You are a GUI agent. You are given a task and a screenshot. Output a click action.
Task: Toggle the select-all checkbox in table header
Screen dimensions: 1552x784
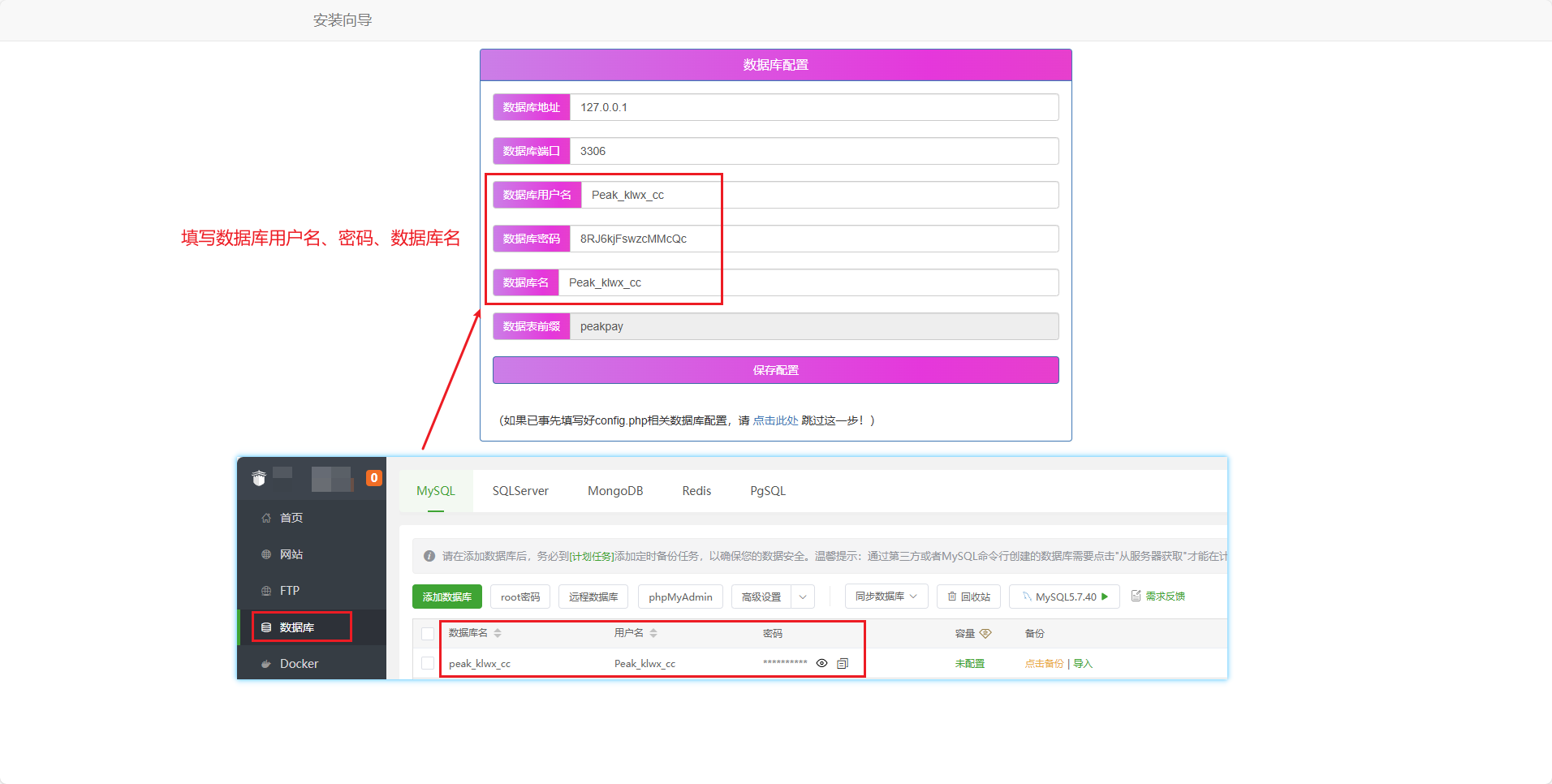[428, 633]
